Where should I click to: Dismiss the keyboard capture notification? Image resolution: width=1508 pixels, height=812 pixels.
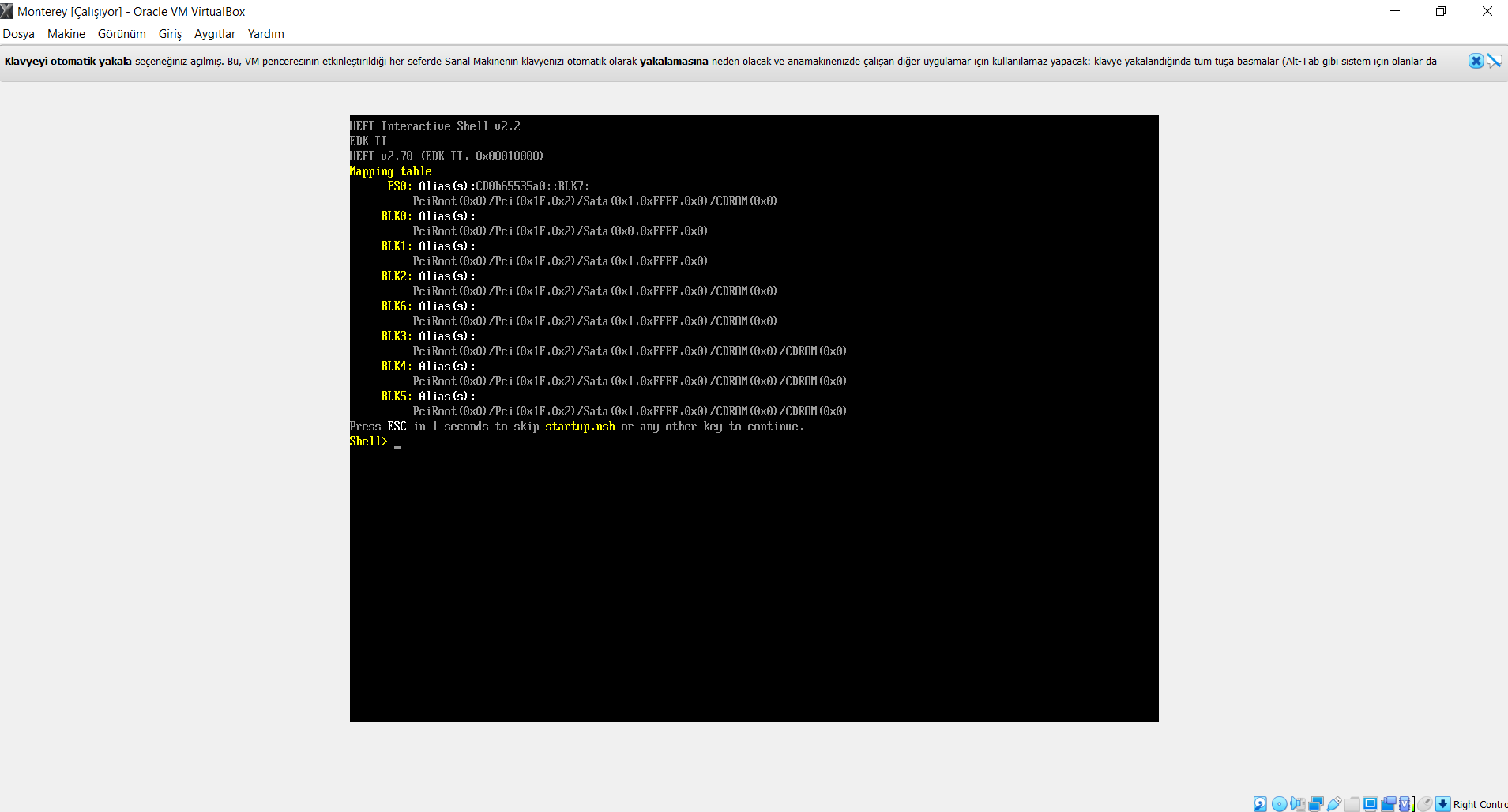click(x=1476, y=61)
